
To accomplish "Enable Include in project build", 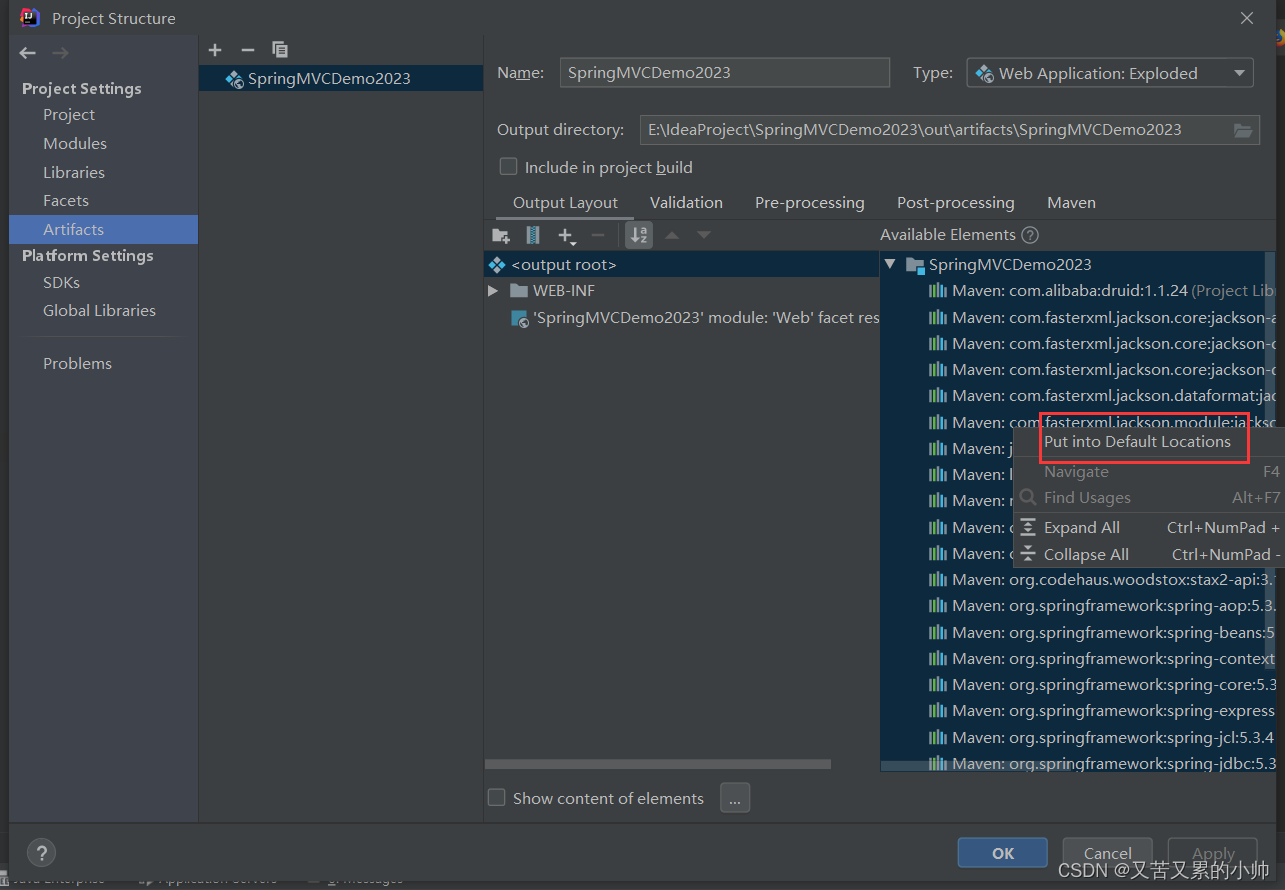I will (509, 166).
